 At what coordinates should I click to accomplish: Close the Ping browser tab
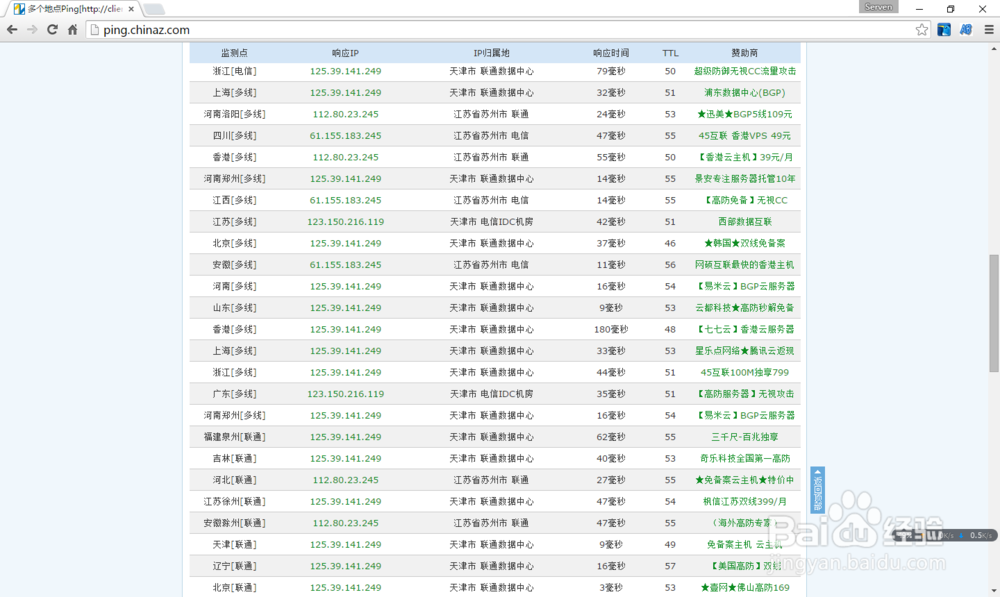[x=131, y=9]
